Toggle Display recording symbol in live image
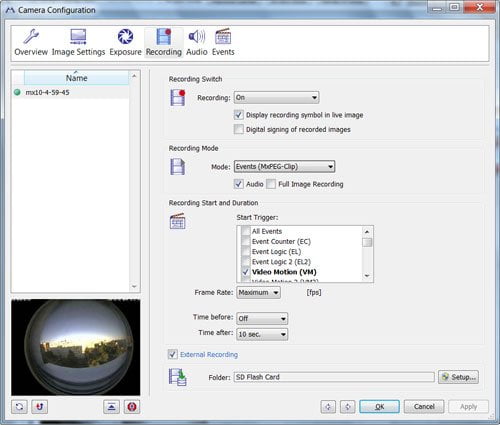 click(239, 115)
